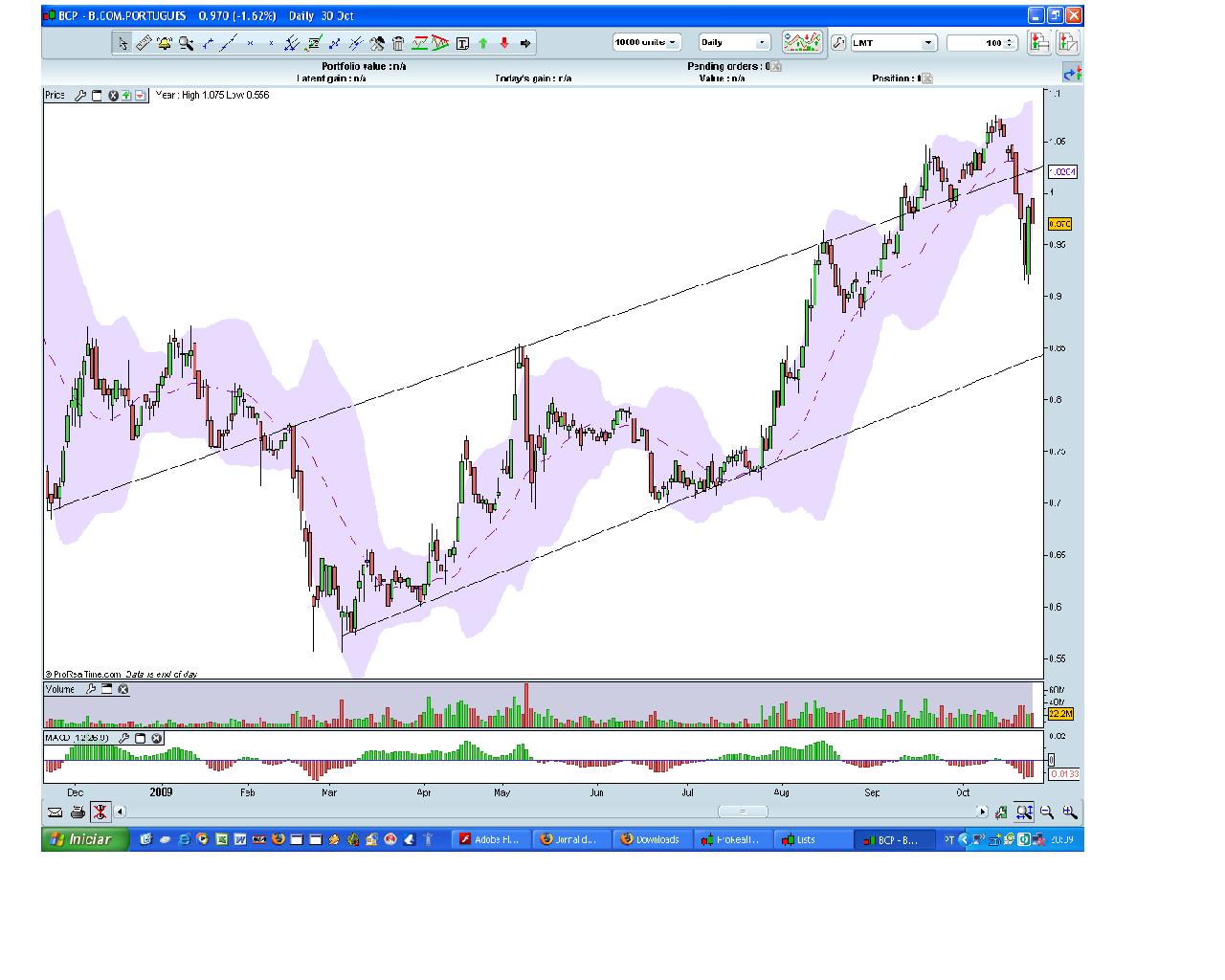Click the trash can delete-objects icon

tap(398, 43)
